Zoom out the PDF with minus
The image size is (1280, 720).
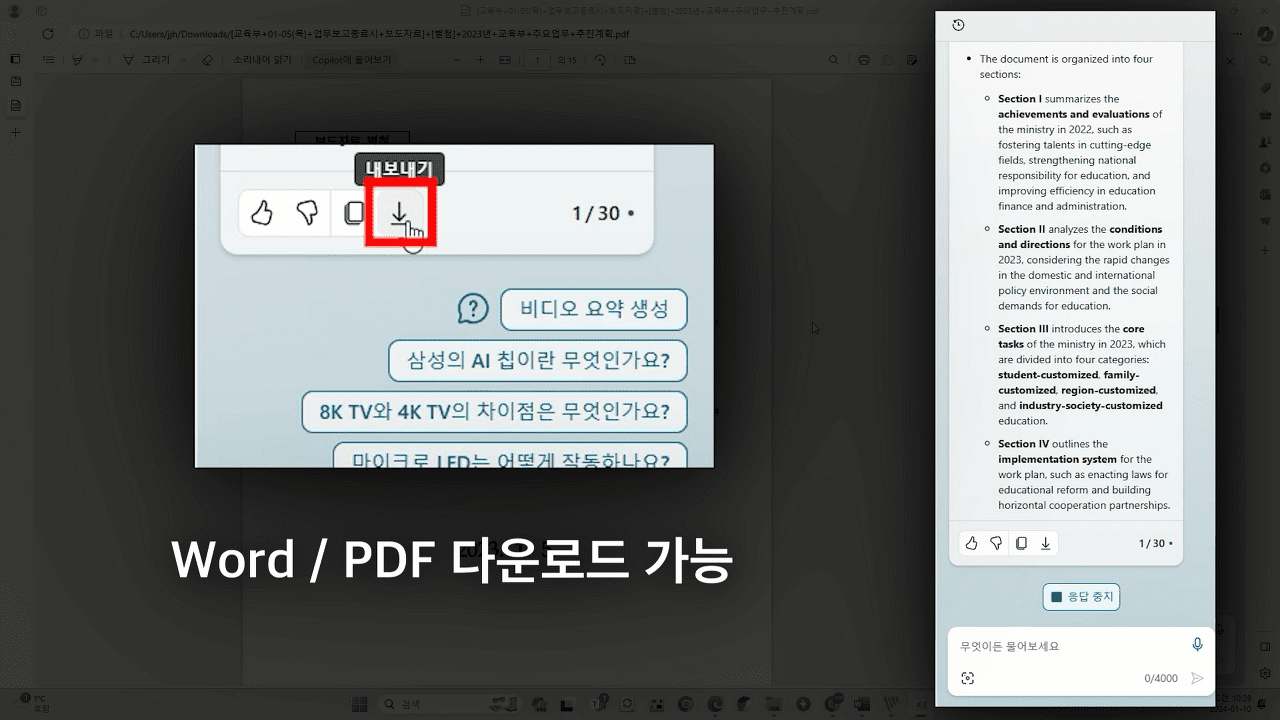456,60
